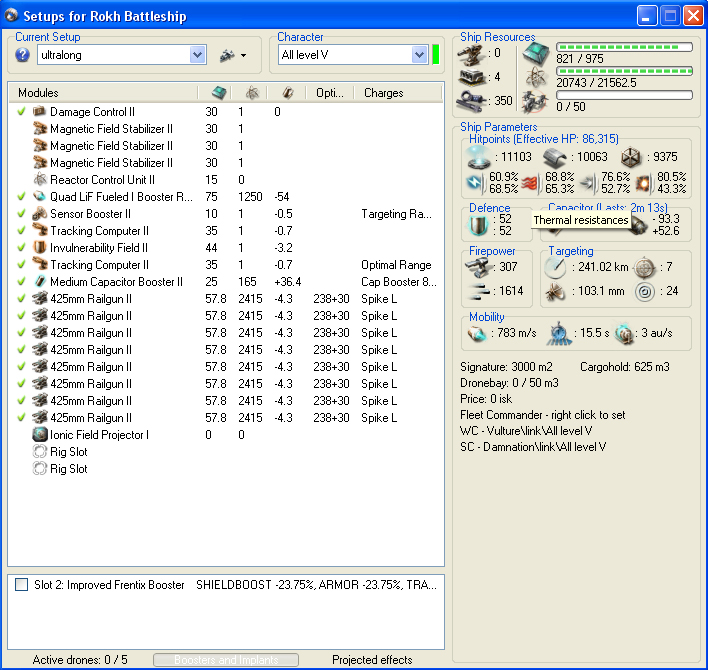Click the explosive resistance icon
The image size is (708, 670).
pyautogui.click(x=643, y=182)
